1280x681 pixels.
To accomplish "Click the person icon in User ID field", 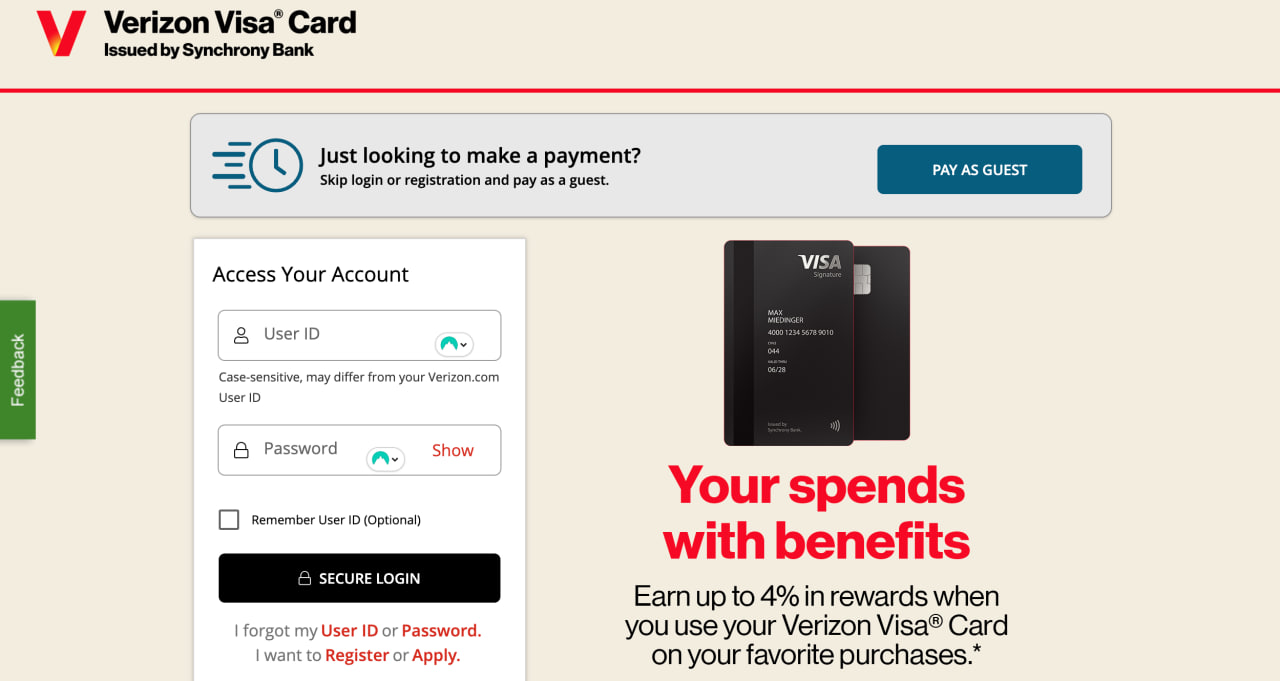I will click(x=241, y=335).
